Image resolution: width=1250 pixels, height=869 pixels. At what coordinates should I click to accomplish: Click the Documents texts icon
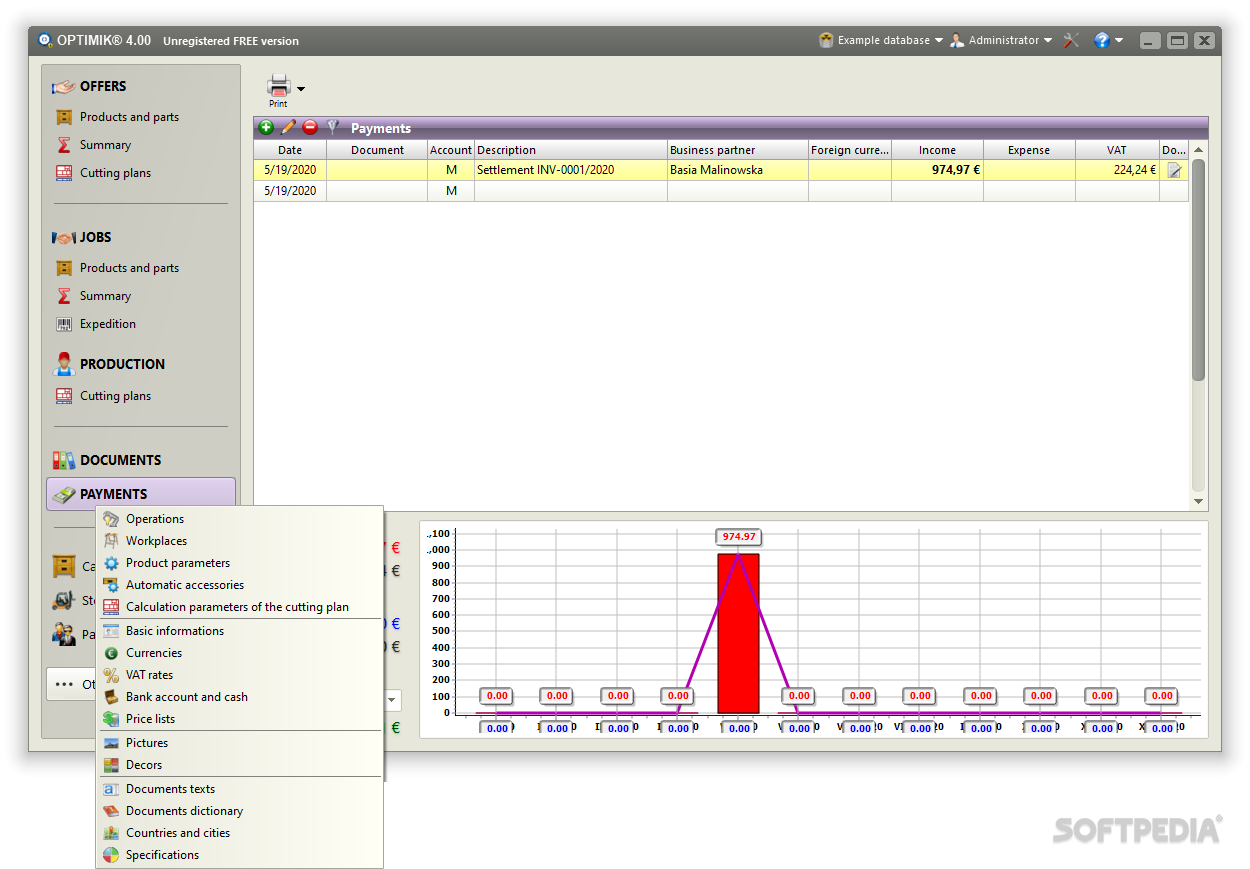click(x=111, y=789)
